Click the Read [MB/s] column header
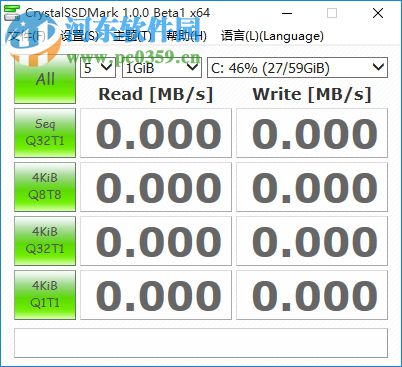This screenshot has width=402, height=367. [156, 94]
